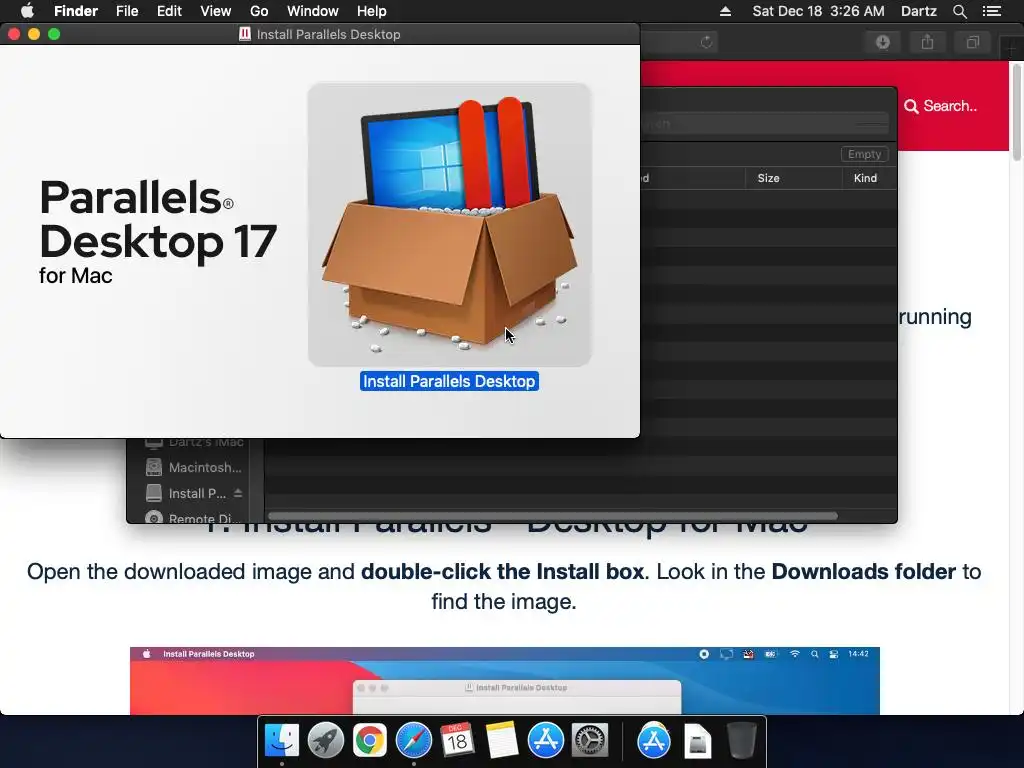The width and height of the screenshot is (1024, 768).
Task: Select Macintosh HD in Finder sidebar
Action: [195, 468]
